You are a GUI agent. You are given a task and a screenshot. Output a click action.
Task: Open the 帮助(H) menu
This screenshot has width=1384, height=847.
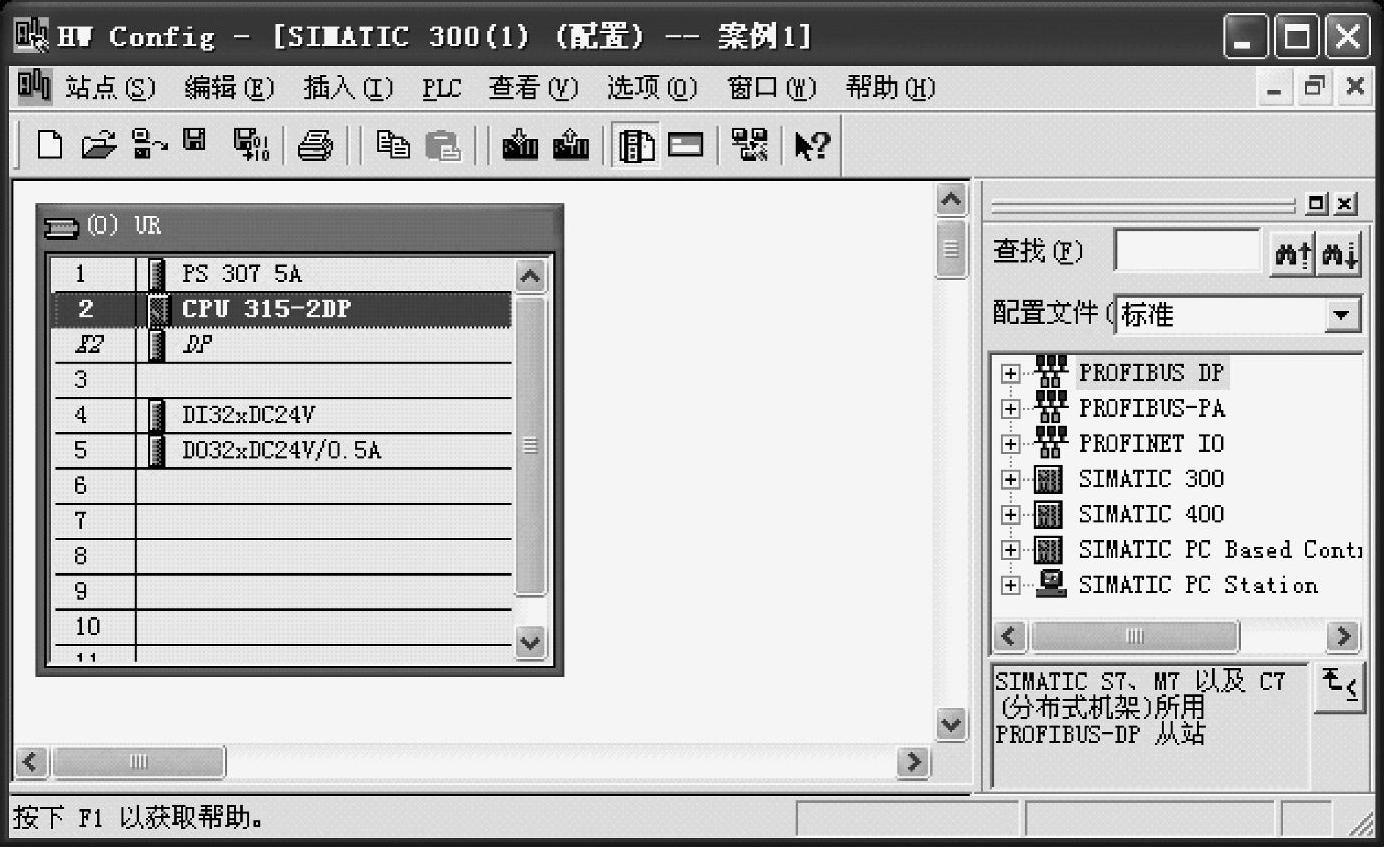point(890,88)
